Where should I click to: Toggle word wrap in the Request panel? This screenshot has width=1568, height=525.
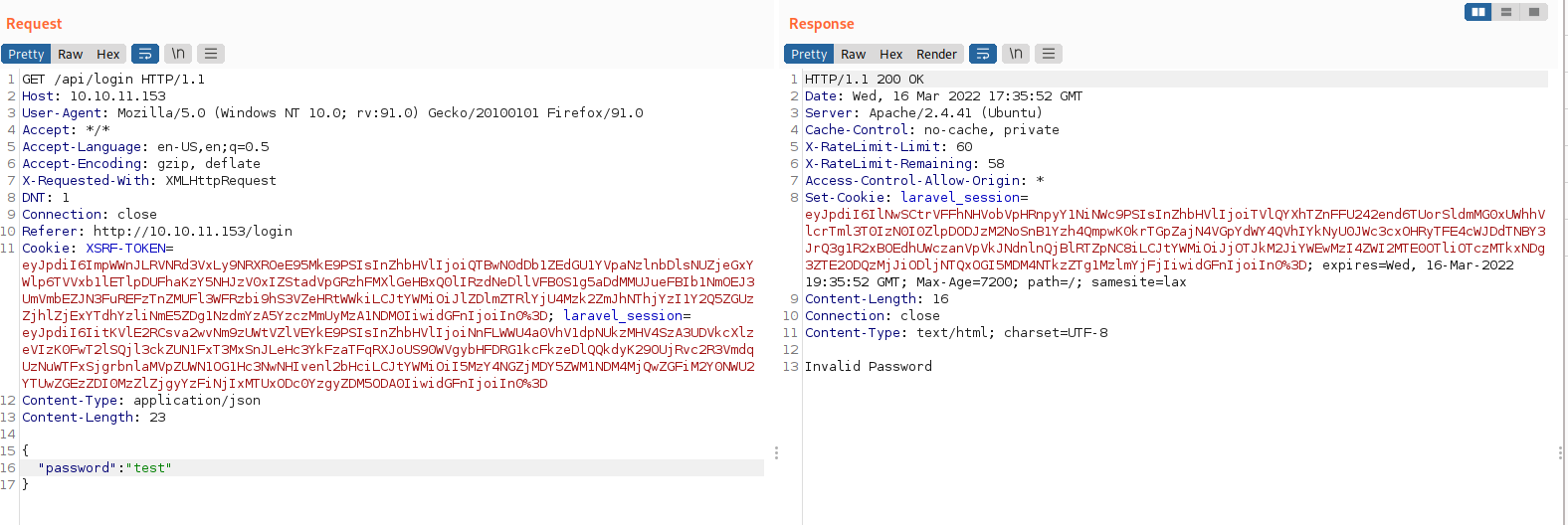pyautogui.click(x=145, y=54)
